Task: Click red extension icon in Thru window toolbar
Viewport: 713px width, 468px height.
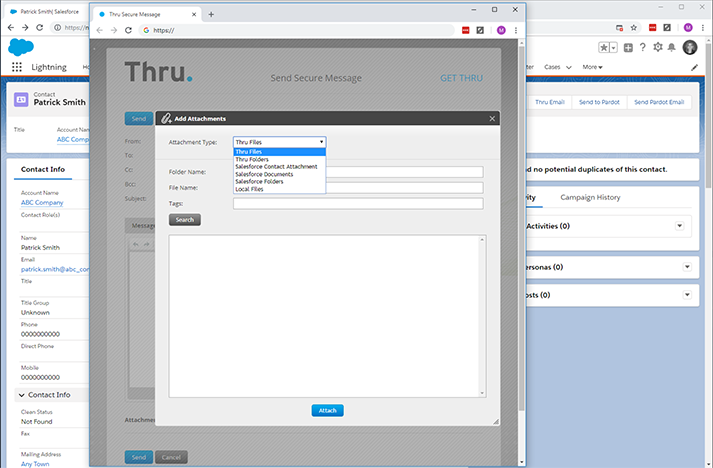Action: coord(466,30)
